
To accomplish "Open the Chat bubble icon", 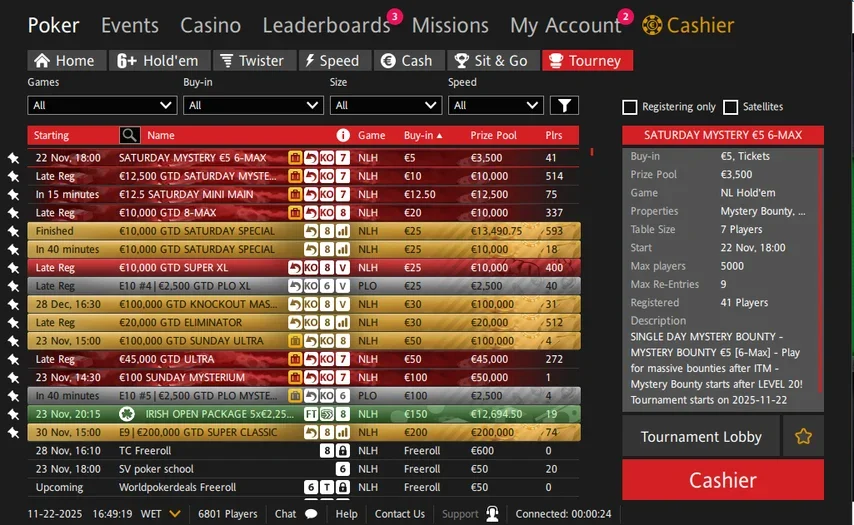I will click(311, 514).
